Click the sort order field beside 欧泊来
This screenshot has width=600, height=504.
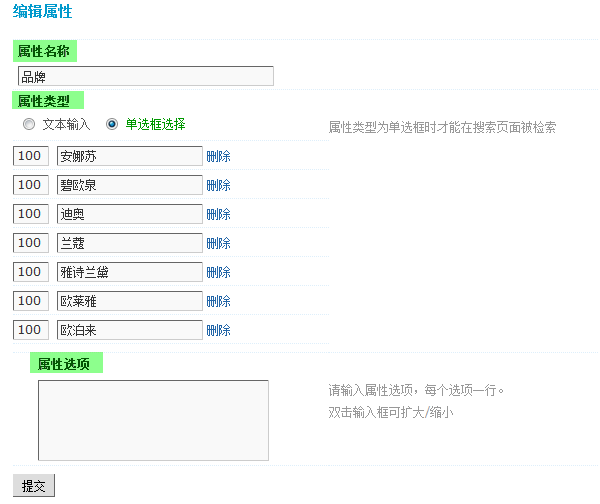click(x=31, y=330)
